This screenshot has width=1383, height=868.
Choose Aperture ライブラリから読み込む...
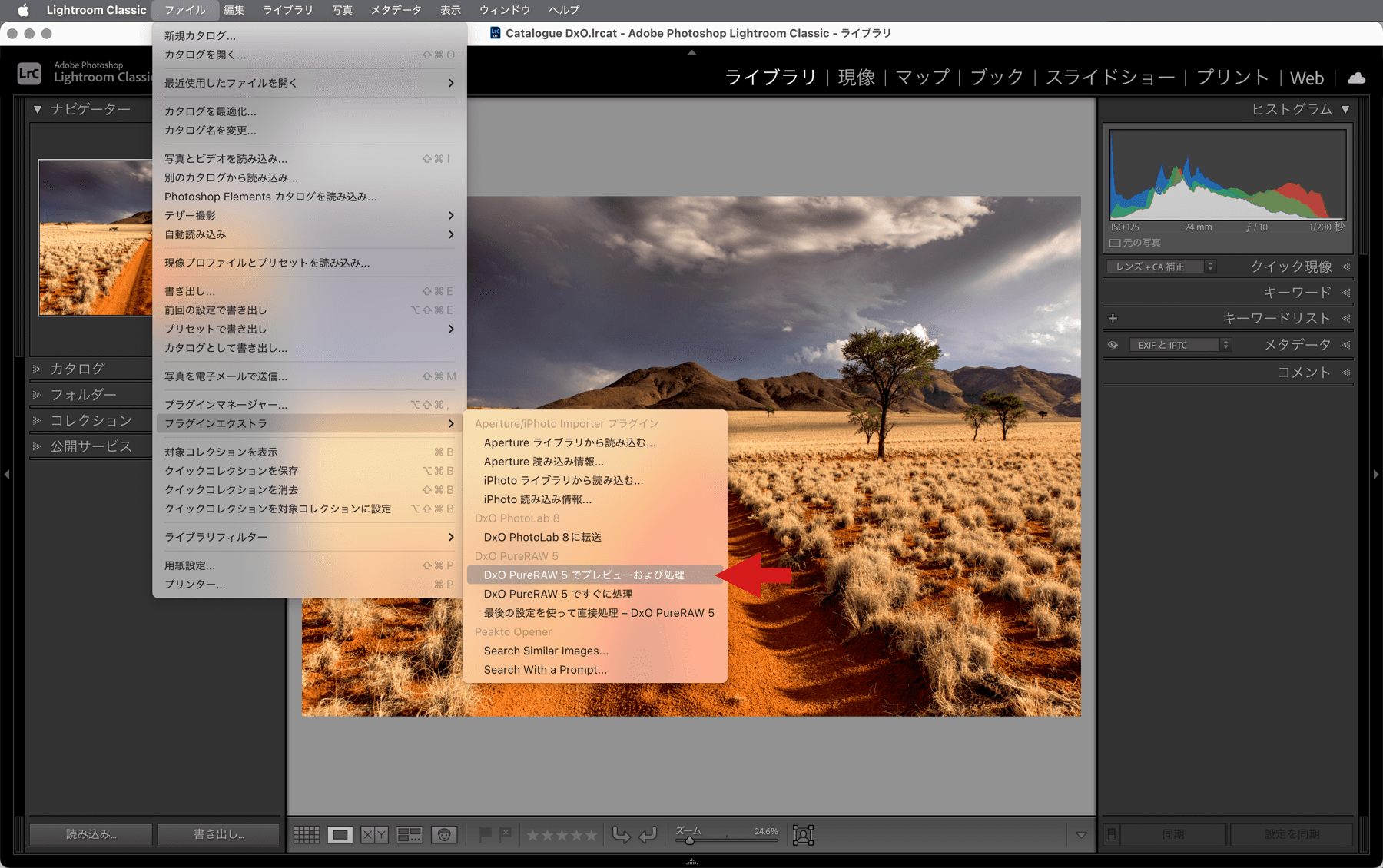[x=595, y=442]
